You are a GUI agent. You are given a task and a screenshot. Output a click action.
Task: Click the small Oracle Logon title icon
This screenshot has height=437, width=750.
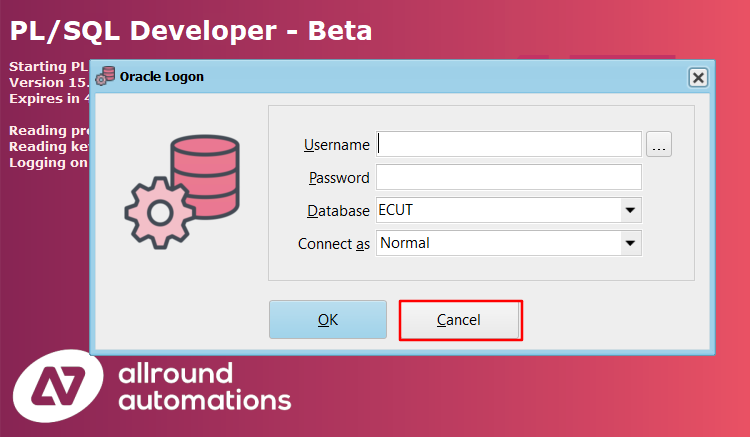105,77
